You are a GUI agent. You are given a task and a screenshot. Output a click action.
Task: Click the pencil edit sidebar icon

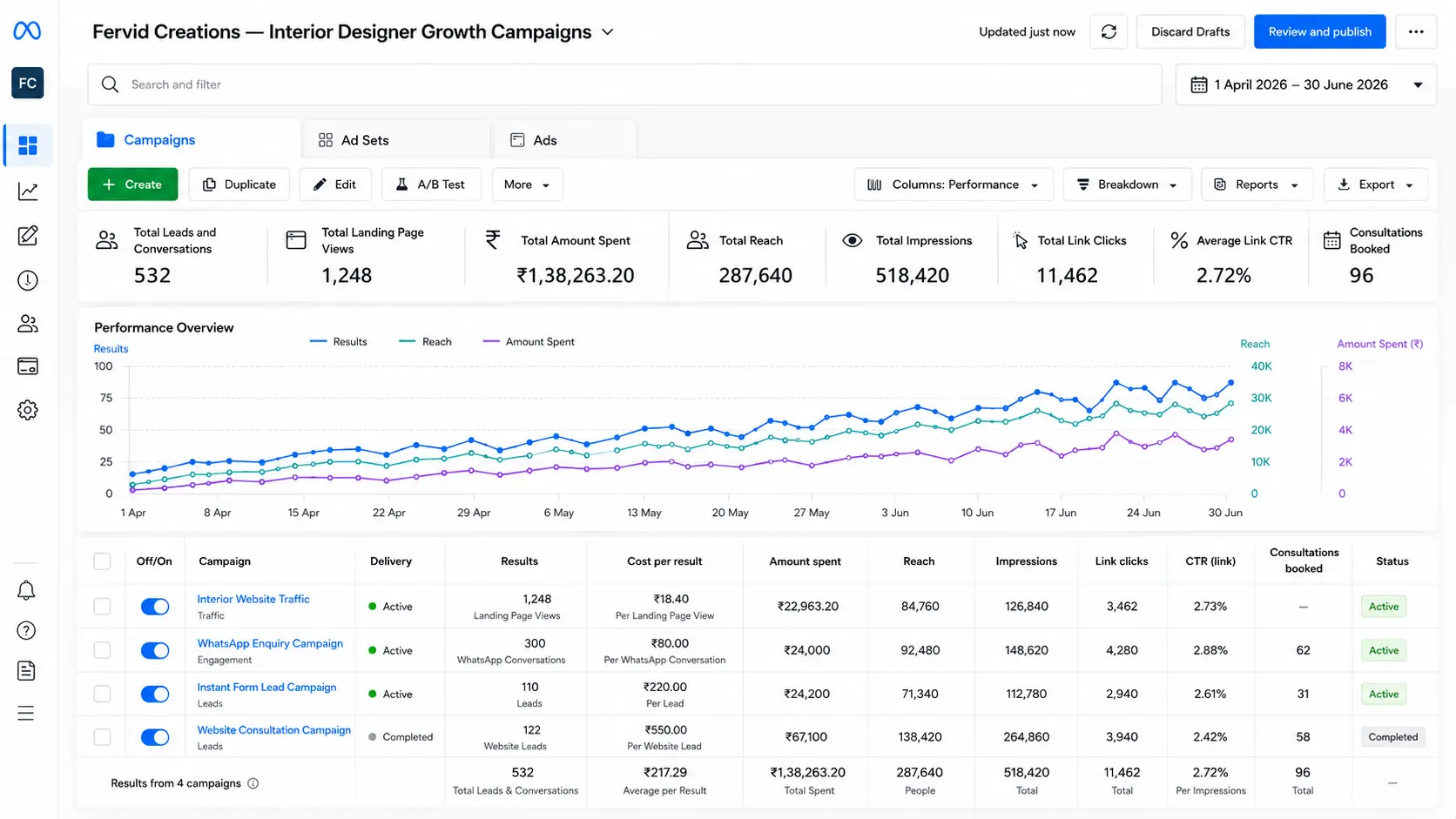pyautogui.click(x=28, y=235)
